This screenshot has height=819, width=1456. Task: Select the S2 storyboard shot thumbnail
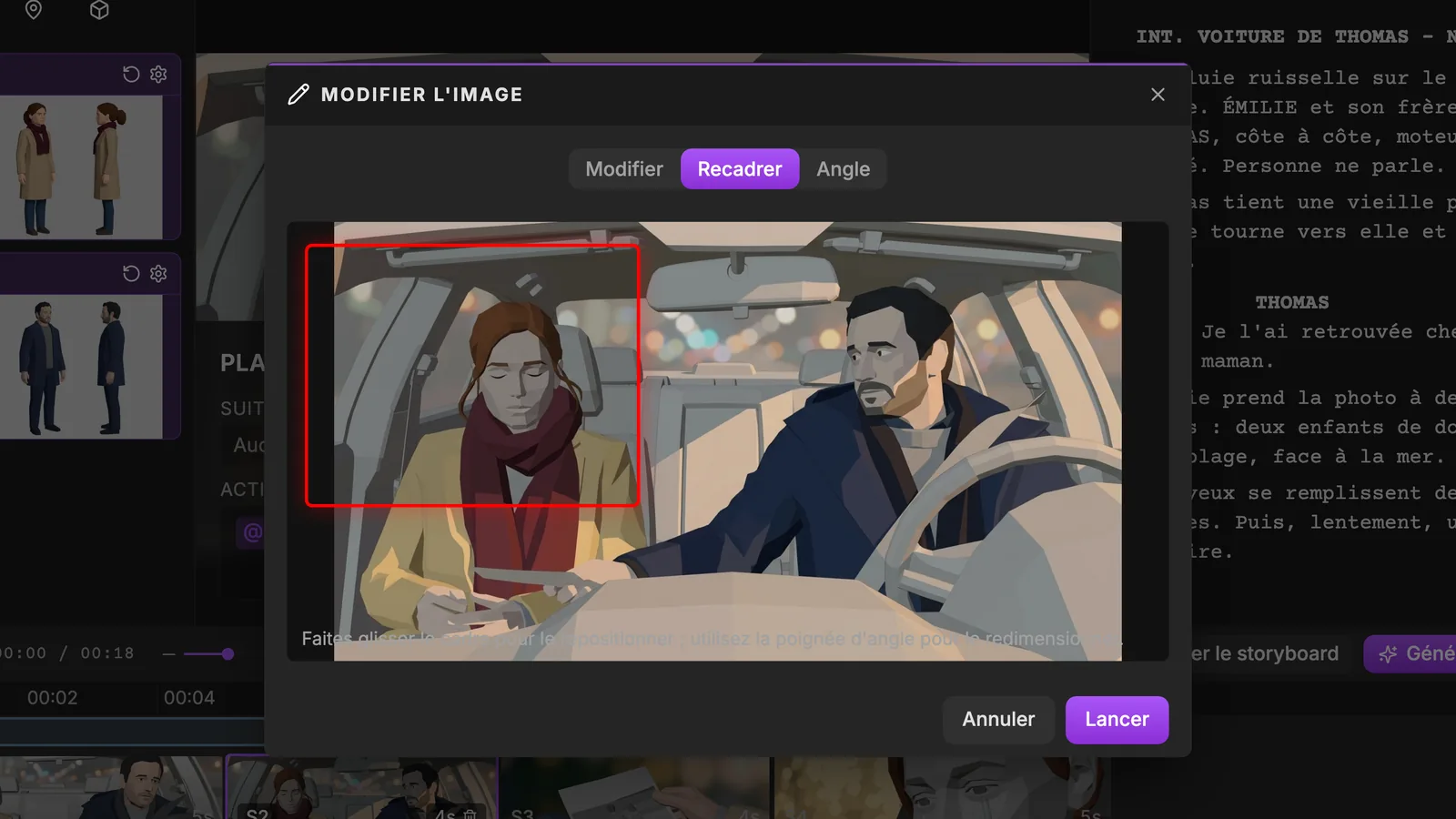362,788
